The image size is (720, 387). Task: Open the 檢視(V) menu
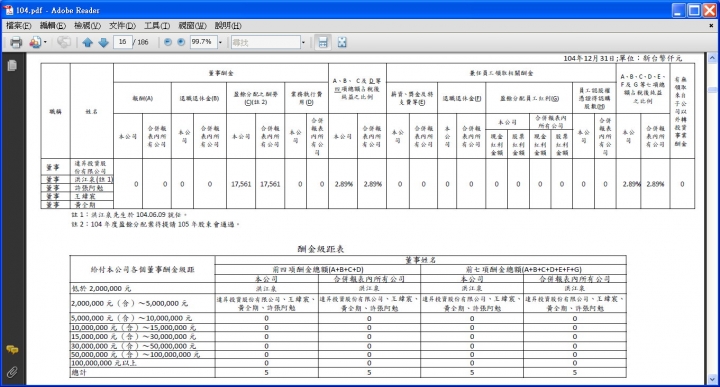click(x=87, y=26)
